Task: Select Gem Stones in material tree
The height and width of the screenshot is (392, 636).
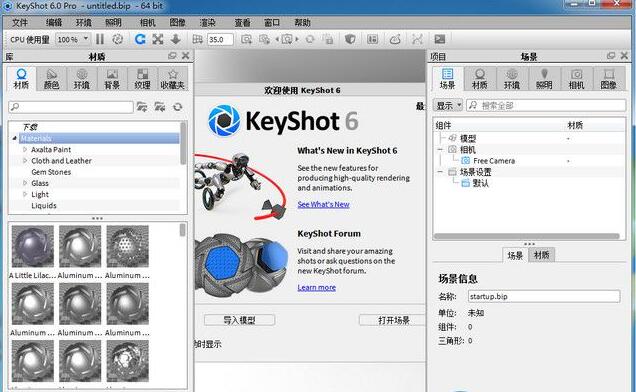Action: coord(51,172)
